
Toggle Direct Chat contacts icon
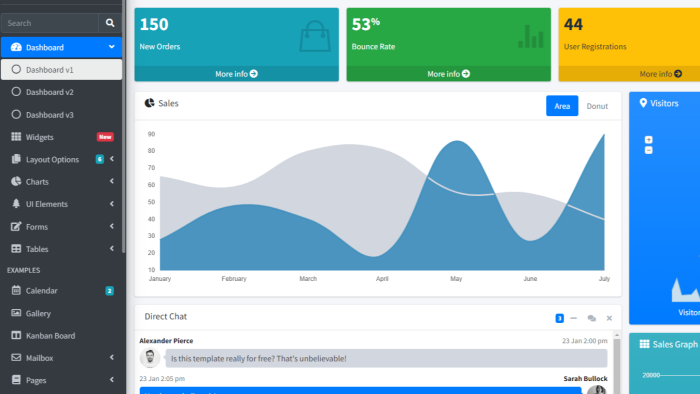(x=592, y=318)
